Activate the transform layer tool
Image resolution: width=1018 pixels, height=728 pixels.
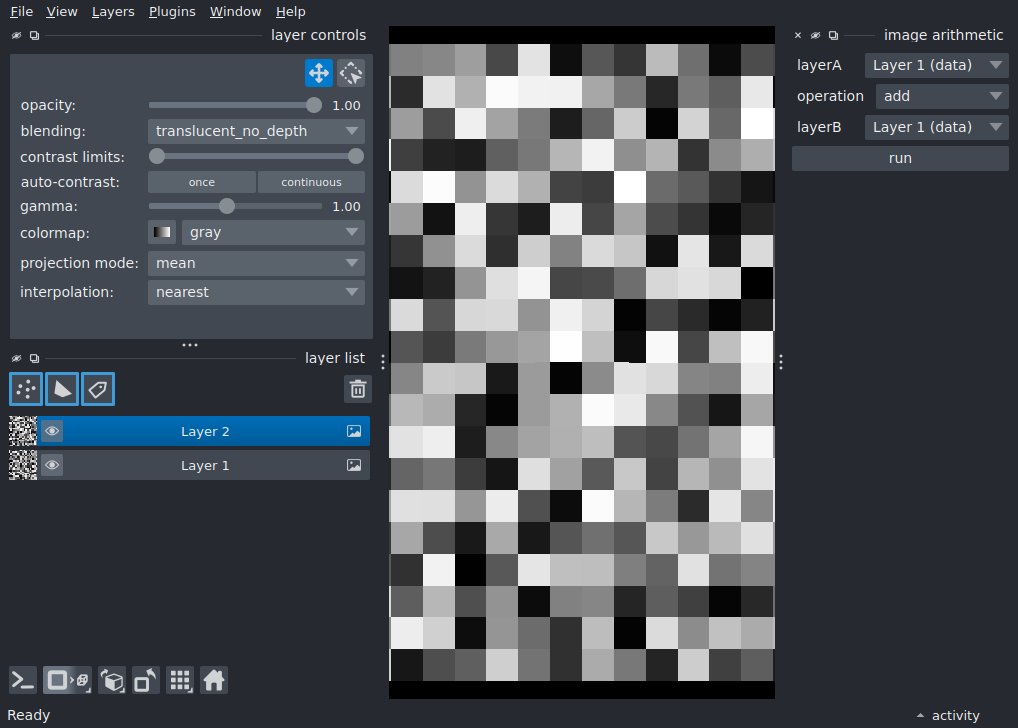pos(351,73)
